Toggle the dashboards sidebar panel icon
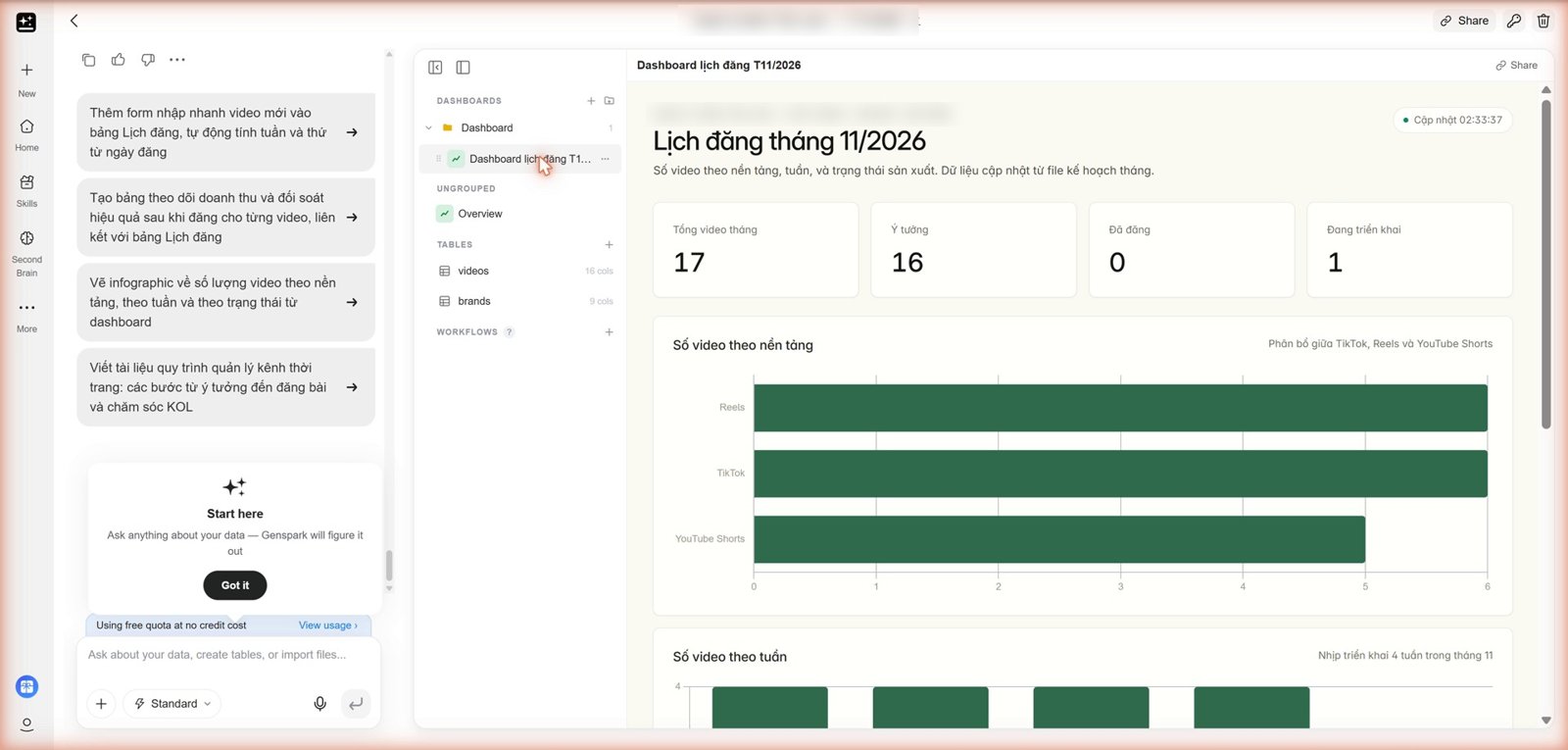Viewport: 1568px width, 750px height. tap(464, 68)
